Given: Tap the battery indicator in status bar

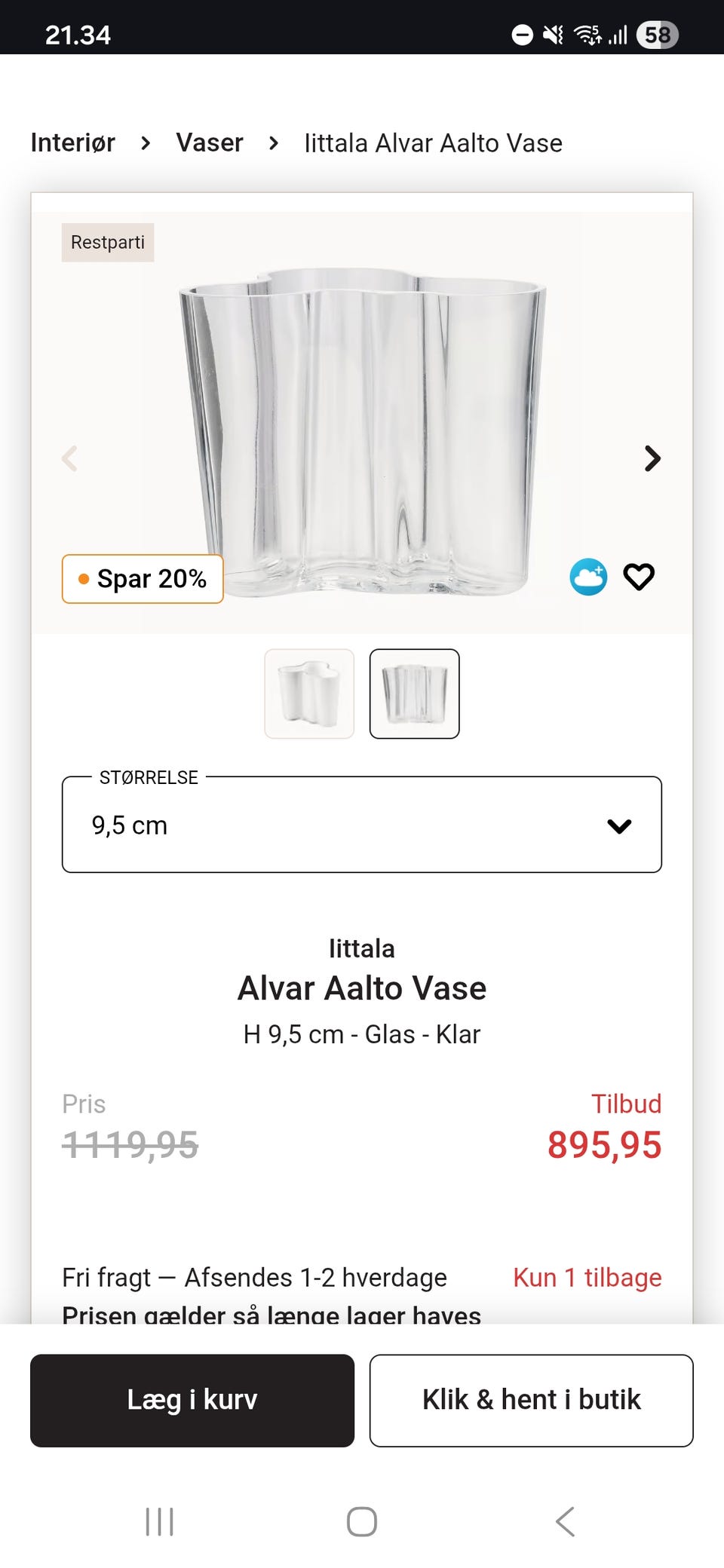Looking at the screenshot, I should (x=658, y=35).
